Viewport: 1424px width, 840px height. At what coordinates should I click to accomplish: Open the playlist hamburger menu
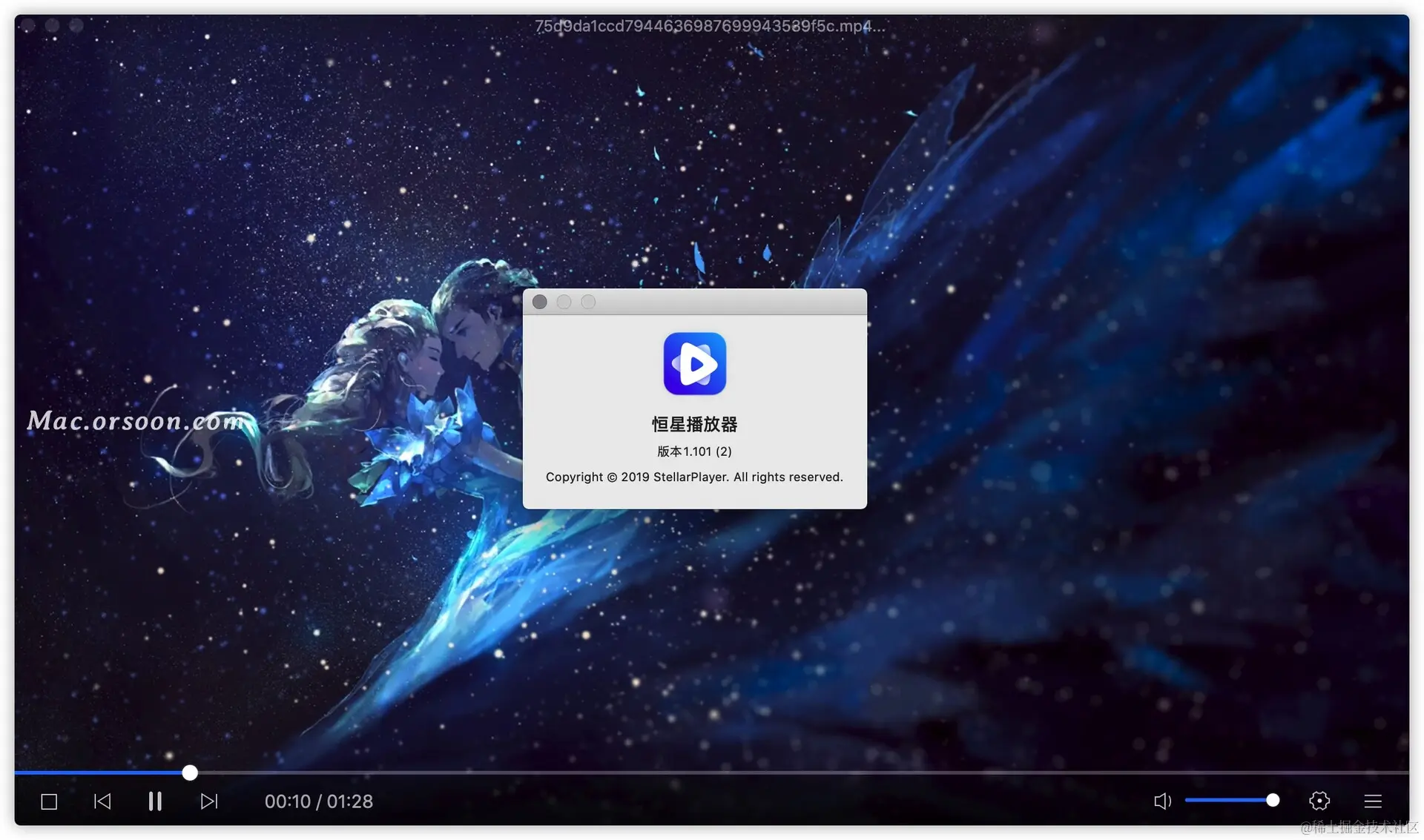click(1373, 801)
